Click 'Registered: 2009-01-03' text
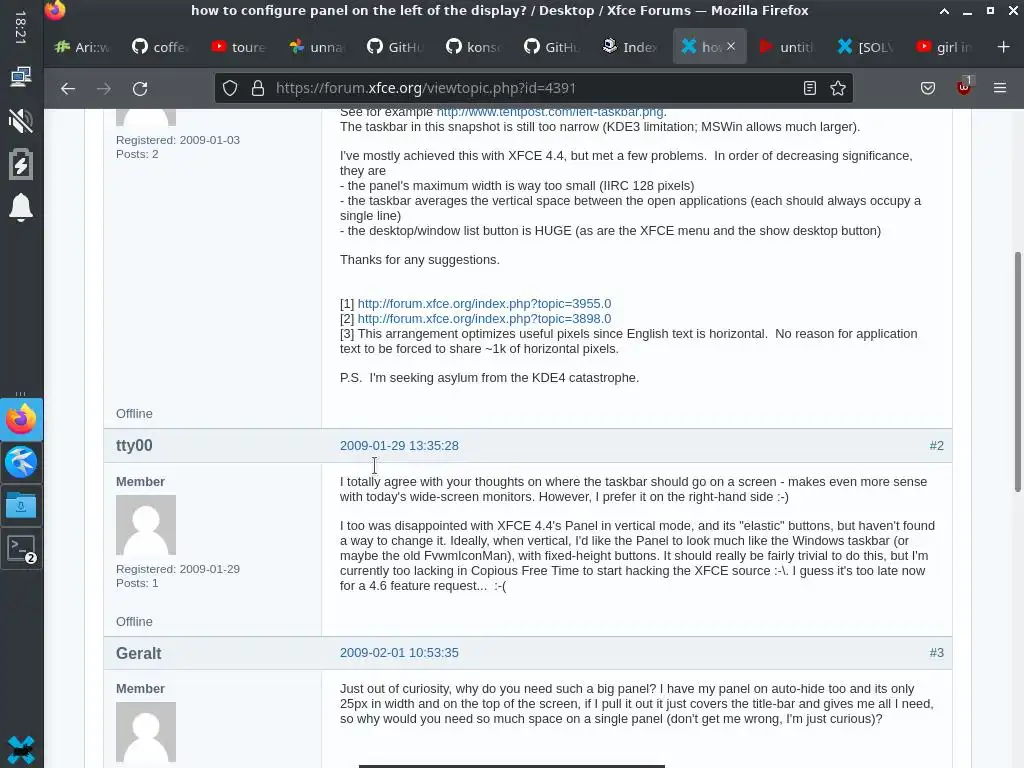The height and width of the screenshot is (768, 1024). pyautogui.click(x=178, y=140)
